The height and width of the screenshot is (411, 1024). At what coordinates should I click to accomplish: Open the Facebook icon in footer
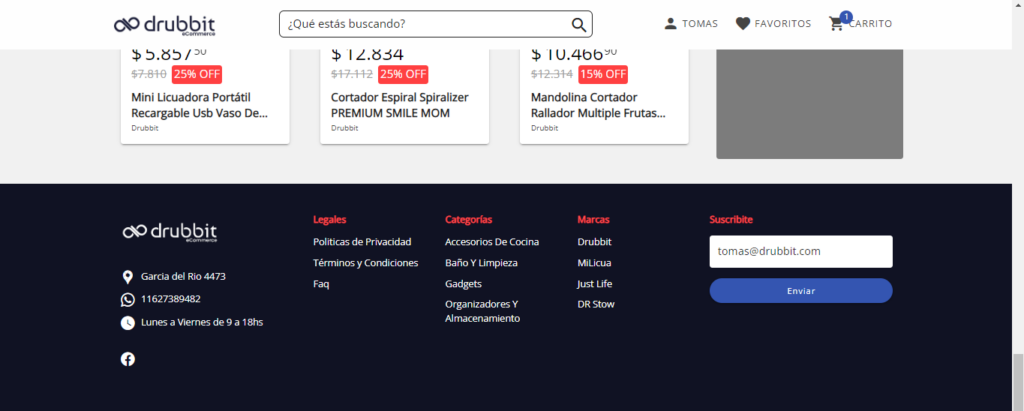128,359
